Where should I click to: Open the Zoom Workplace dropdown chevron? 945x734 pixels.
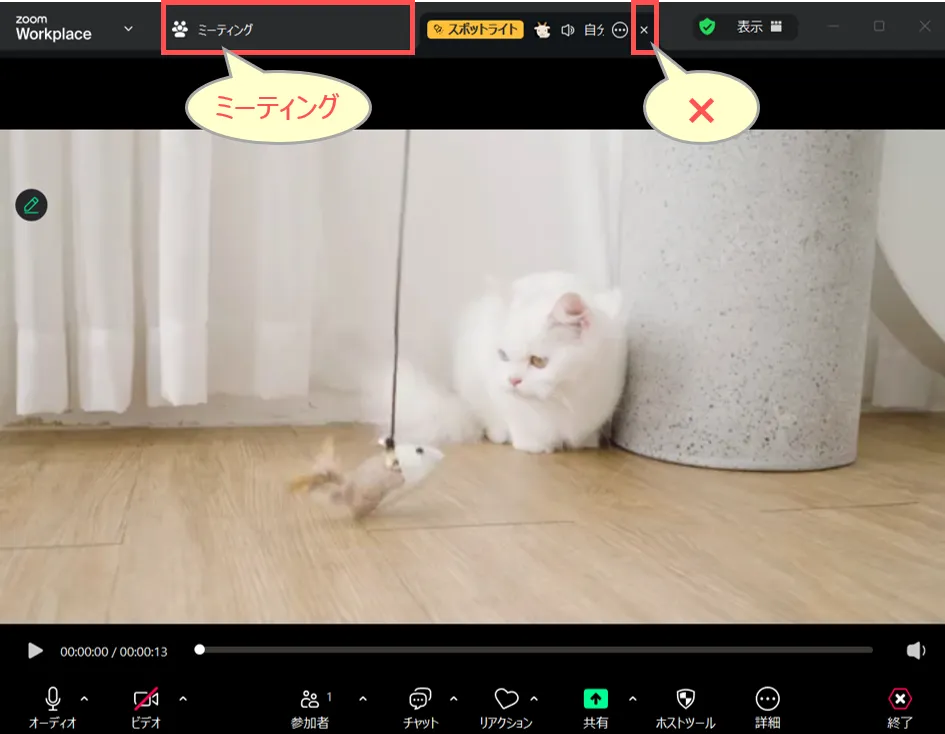(x=128, y=28)
